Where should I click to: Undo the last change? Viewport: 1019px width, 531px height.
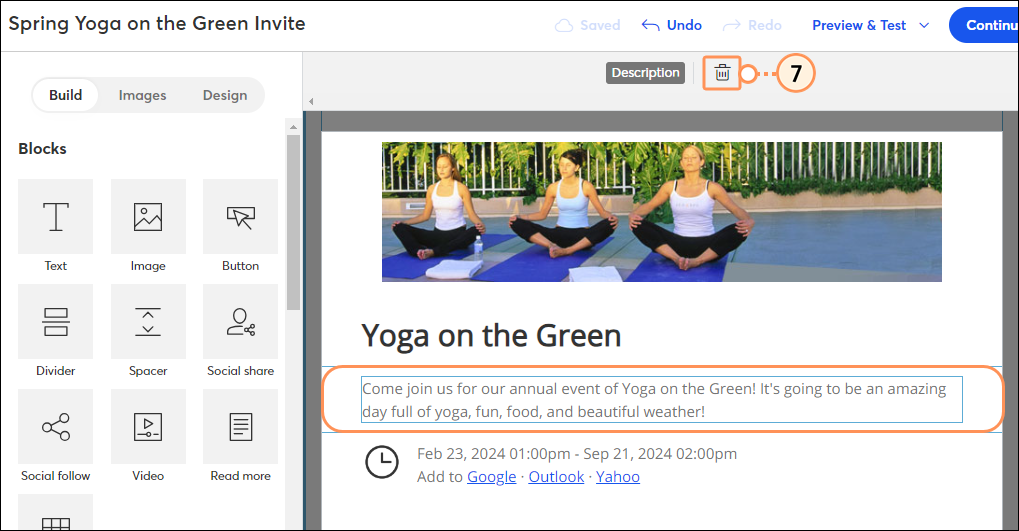click(671, 25)
